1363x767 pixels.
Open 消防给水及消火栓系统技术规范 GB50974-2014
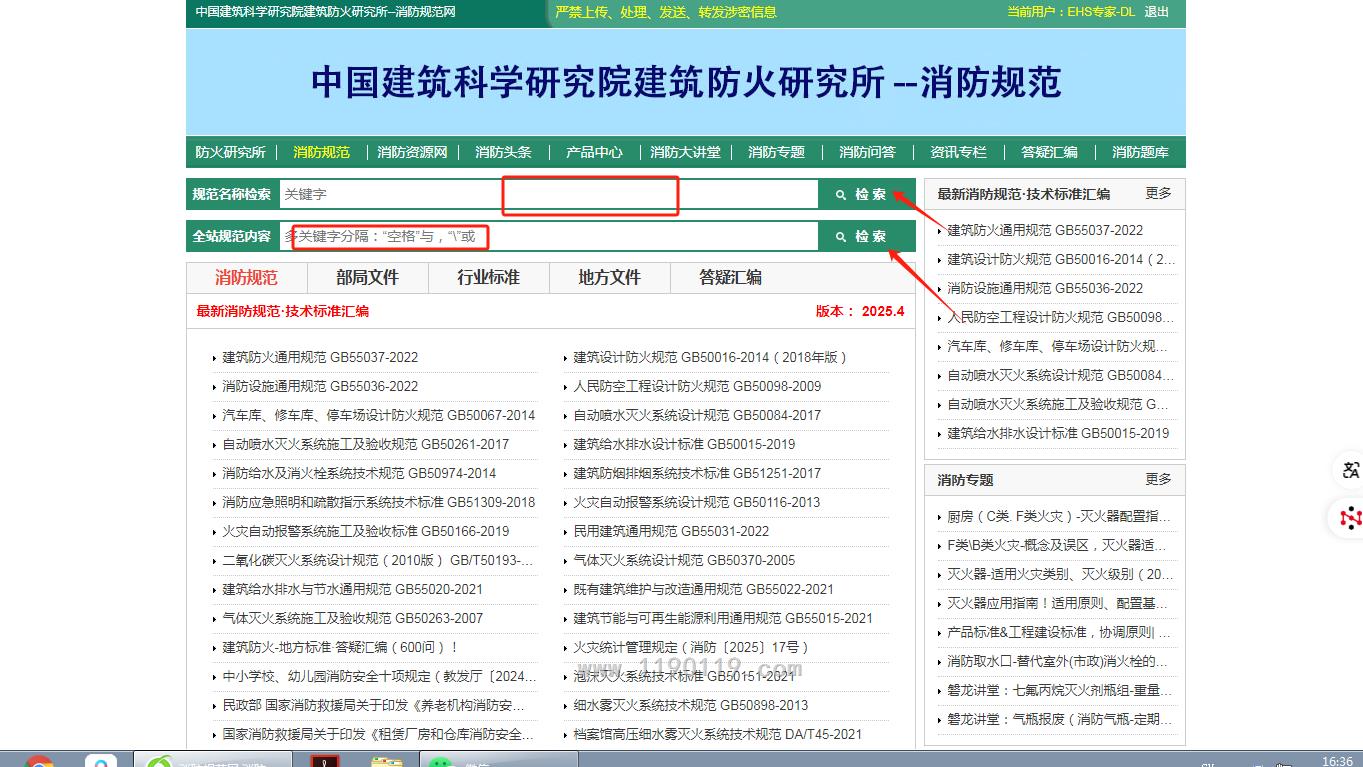tap(359, 473)
